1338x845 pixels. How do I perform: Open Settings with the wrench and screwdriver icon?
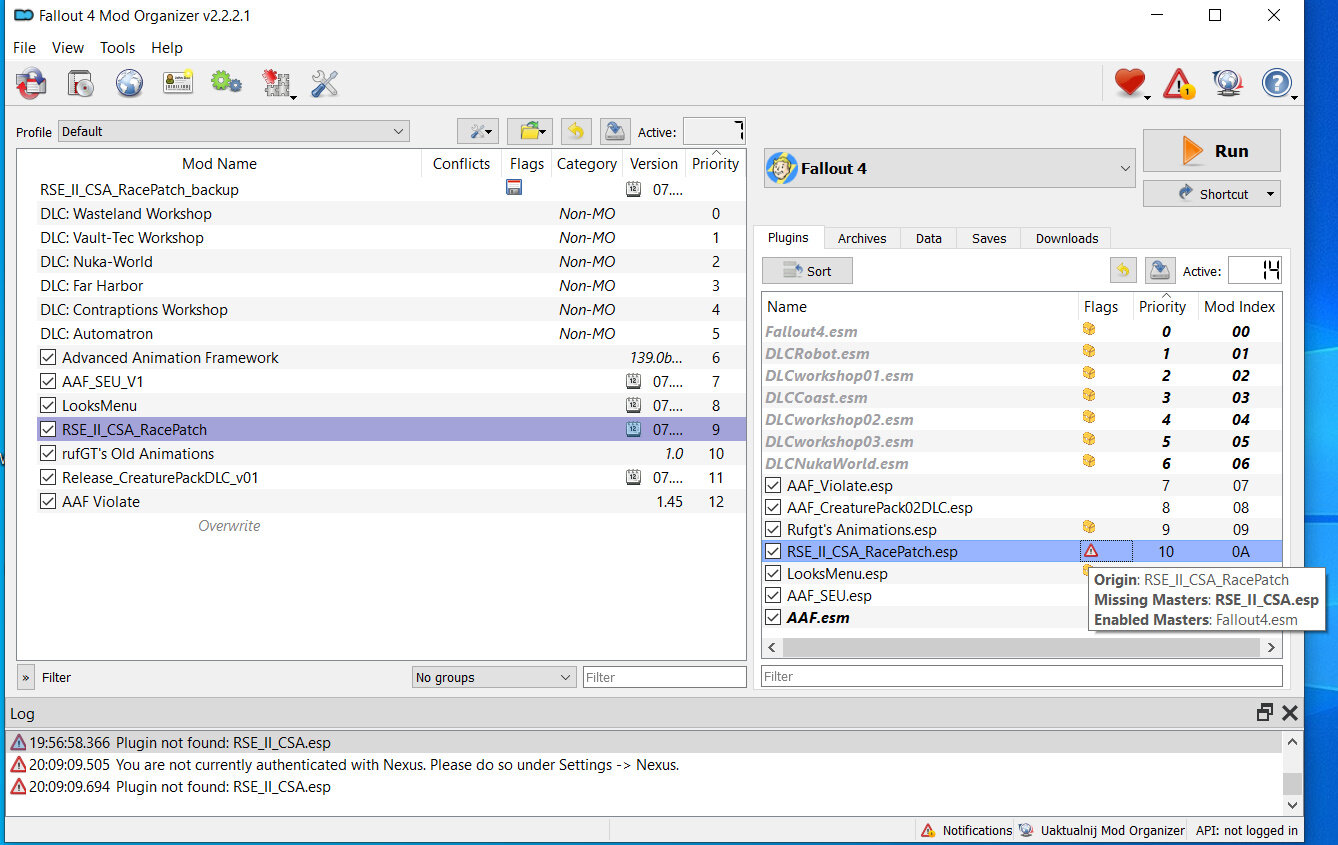324,83
